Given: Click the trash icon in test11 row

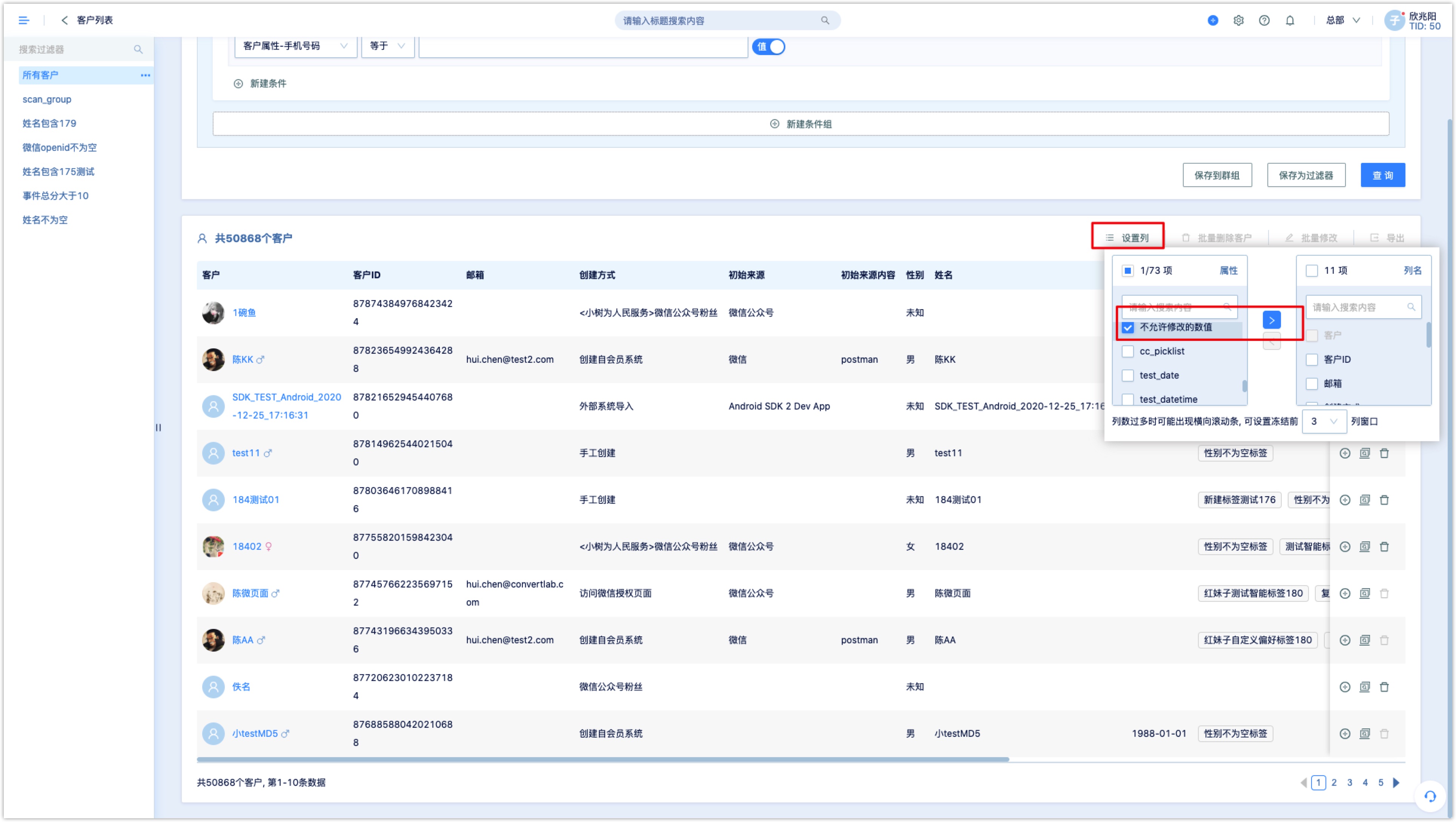Looking at the screenshot, I should click(1384, 453).
